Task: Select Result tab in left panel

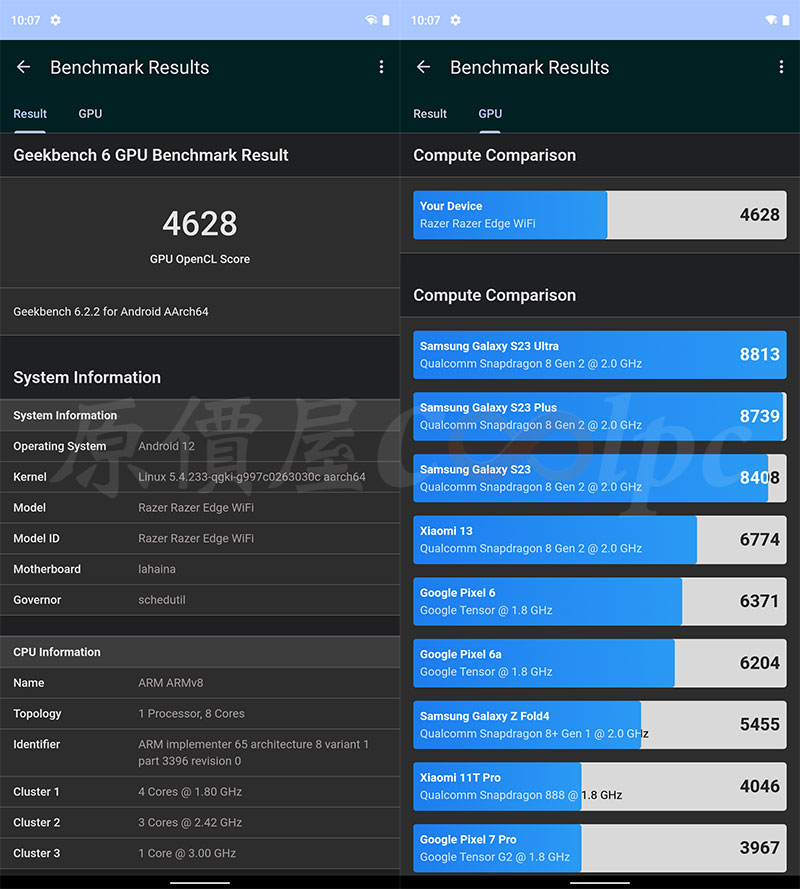Action: click(30, 114)
